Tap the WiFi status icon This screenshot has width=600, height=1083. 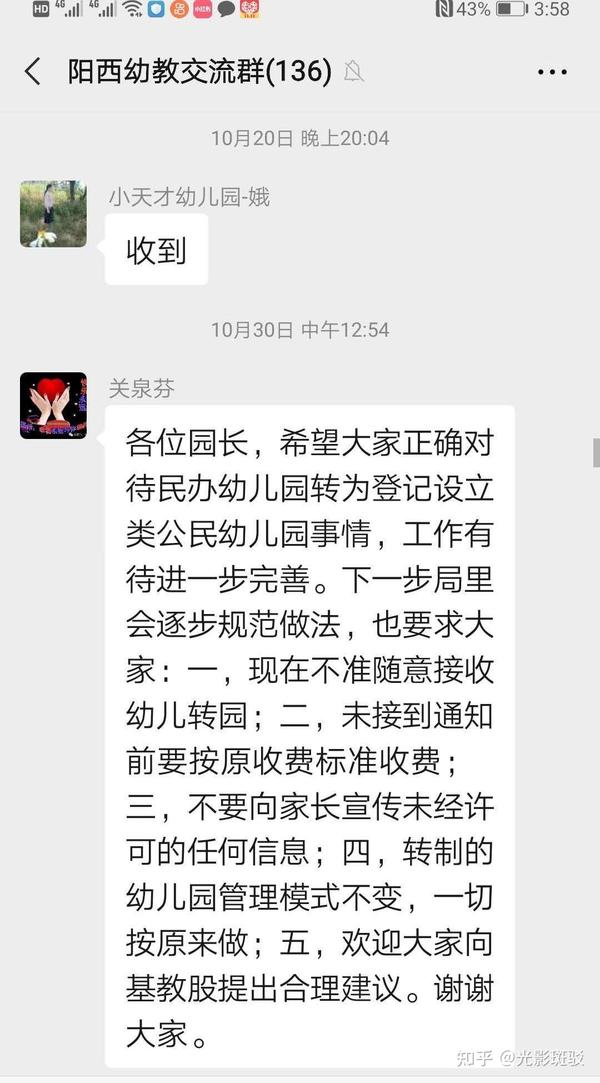pyautogui.click(x=132, y=9)
